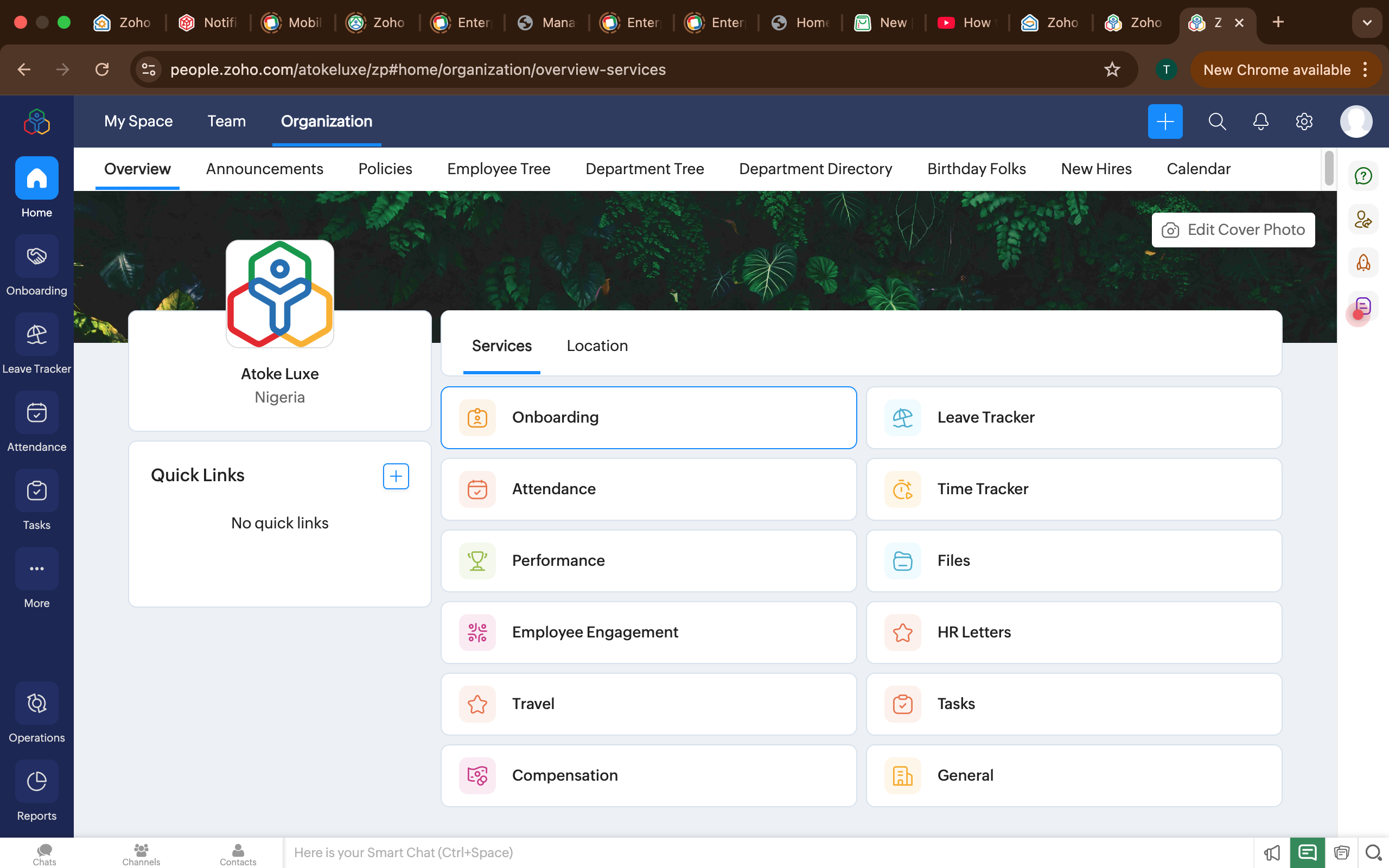Click the search magnifier in header
This screenshot has height=868, width=1389.
(1217, 121)
